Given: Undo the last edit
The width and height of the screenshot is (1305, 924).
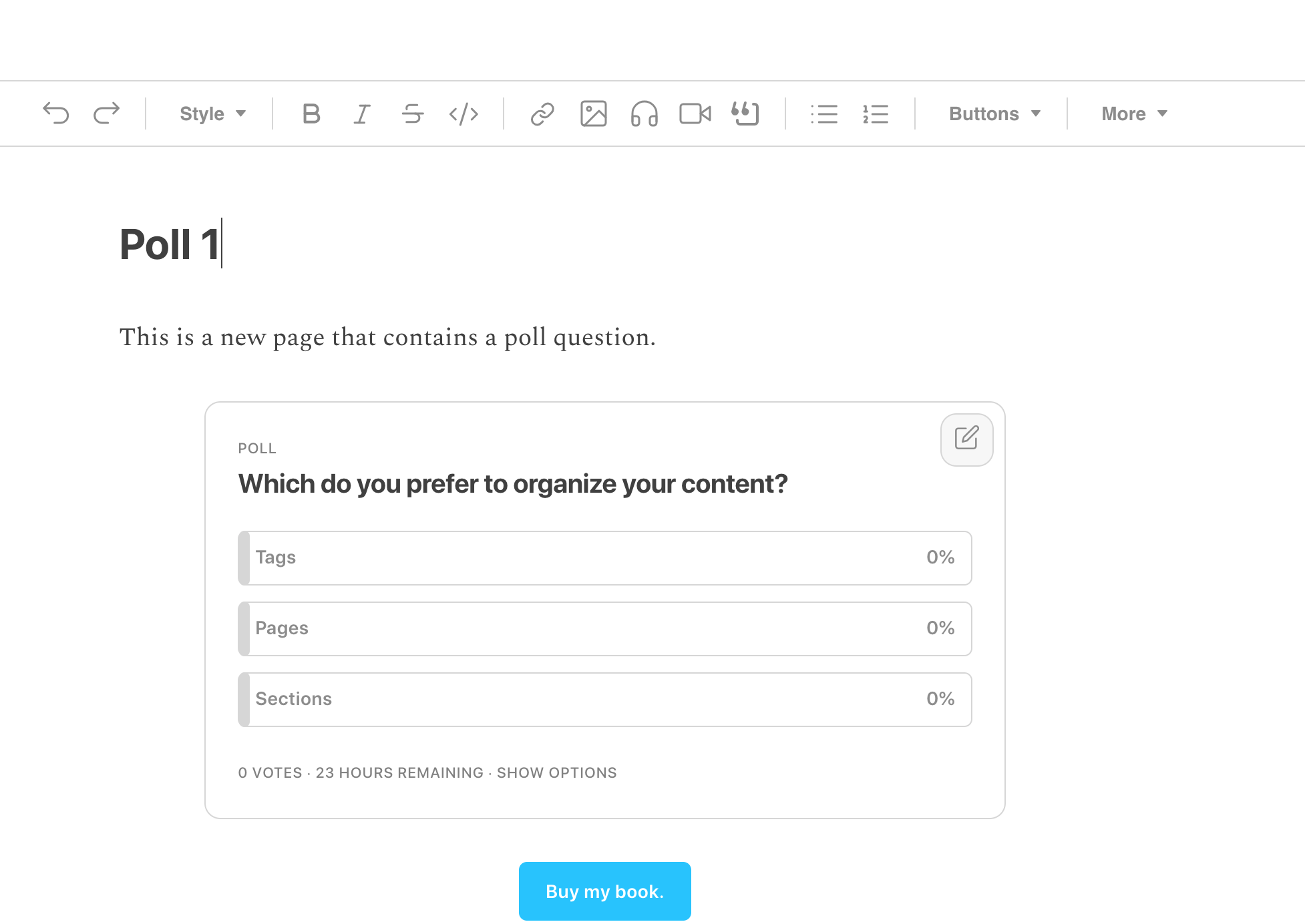Looking at the screenshot, I should (57, 113).
